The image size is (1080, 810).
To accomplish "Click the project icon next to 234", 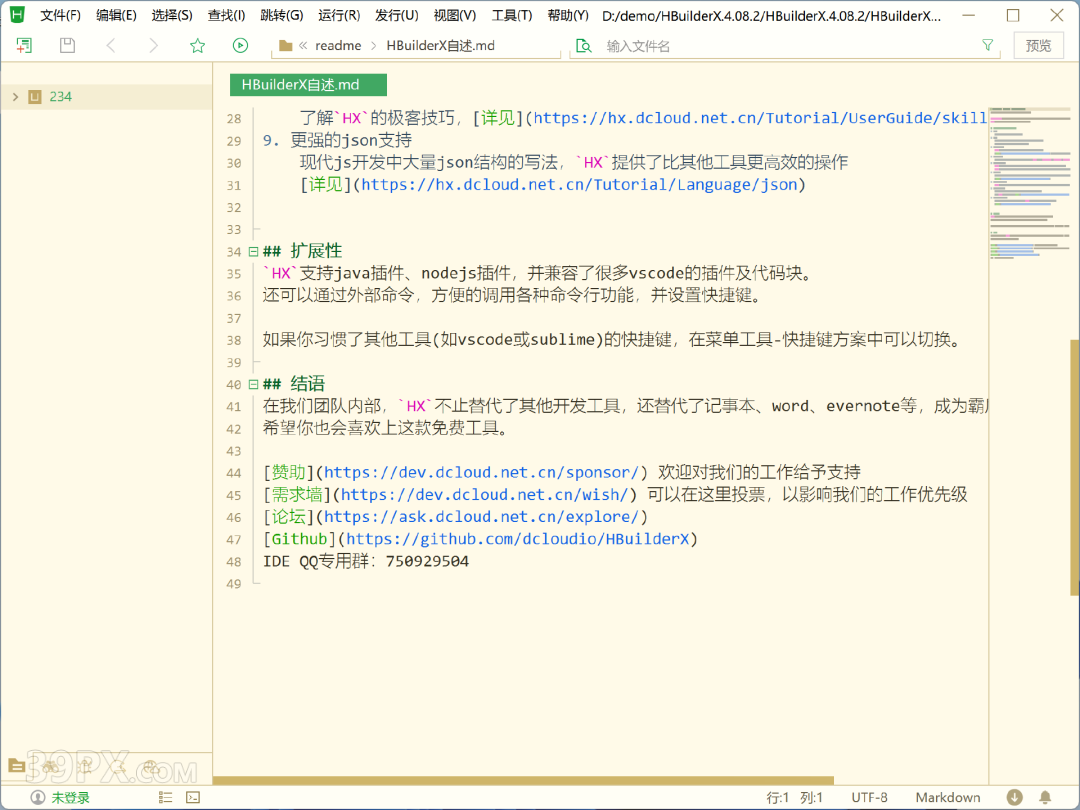I will [x=35, y=97].
